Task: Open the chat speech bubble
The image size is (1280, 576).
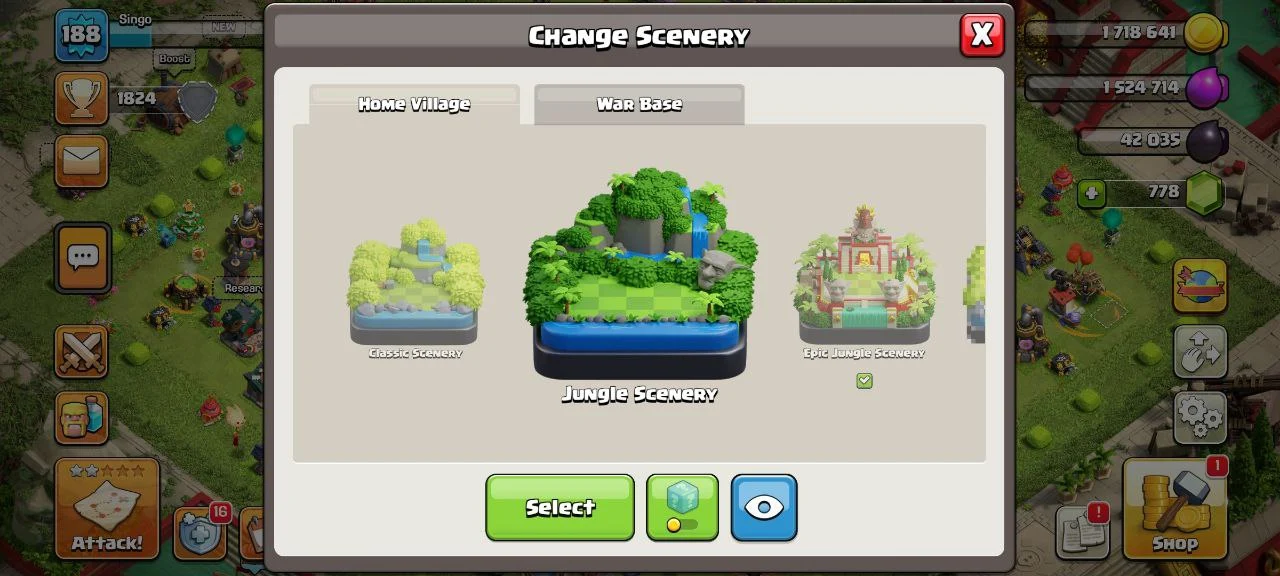Action: pos(82,258)
